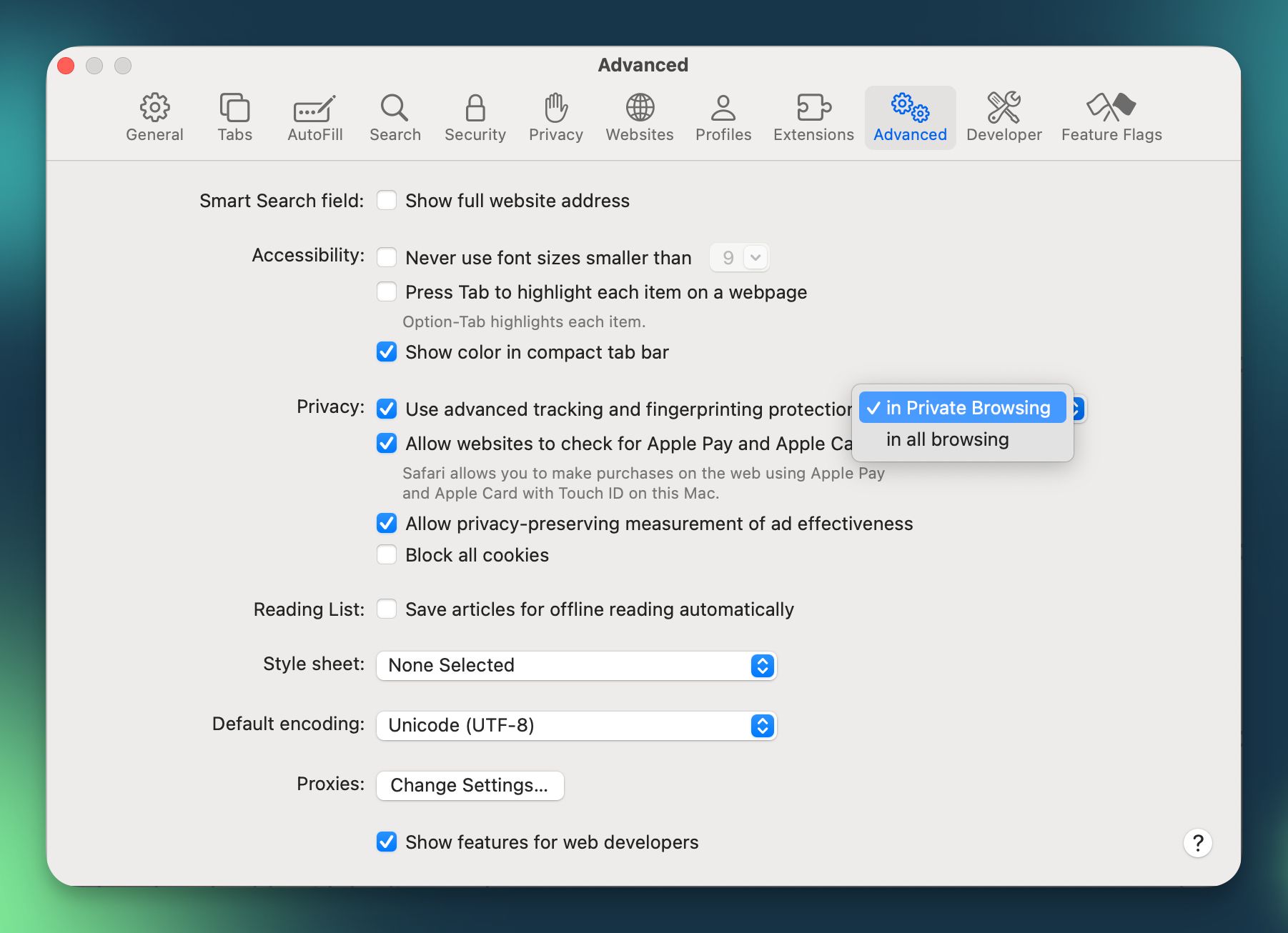1288x933 pixels.
Task: Select 'in all browsing' from the menu
Action: coord(947,439)
